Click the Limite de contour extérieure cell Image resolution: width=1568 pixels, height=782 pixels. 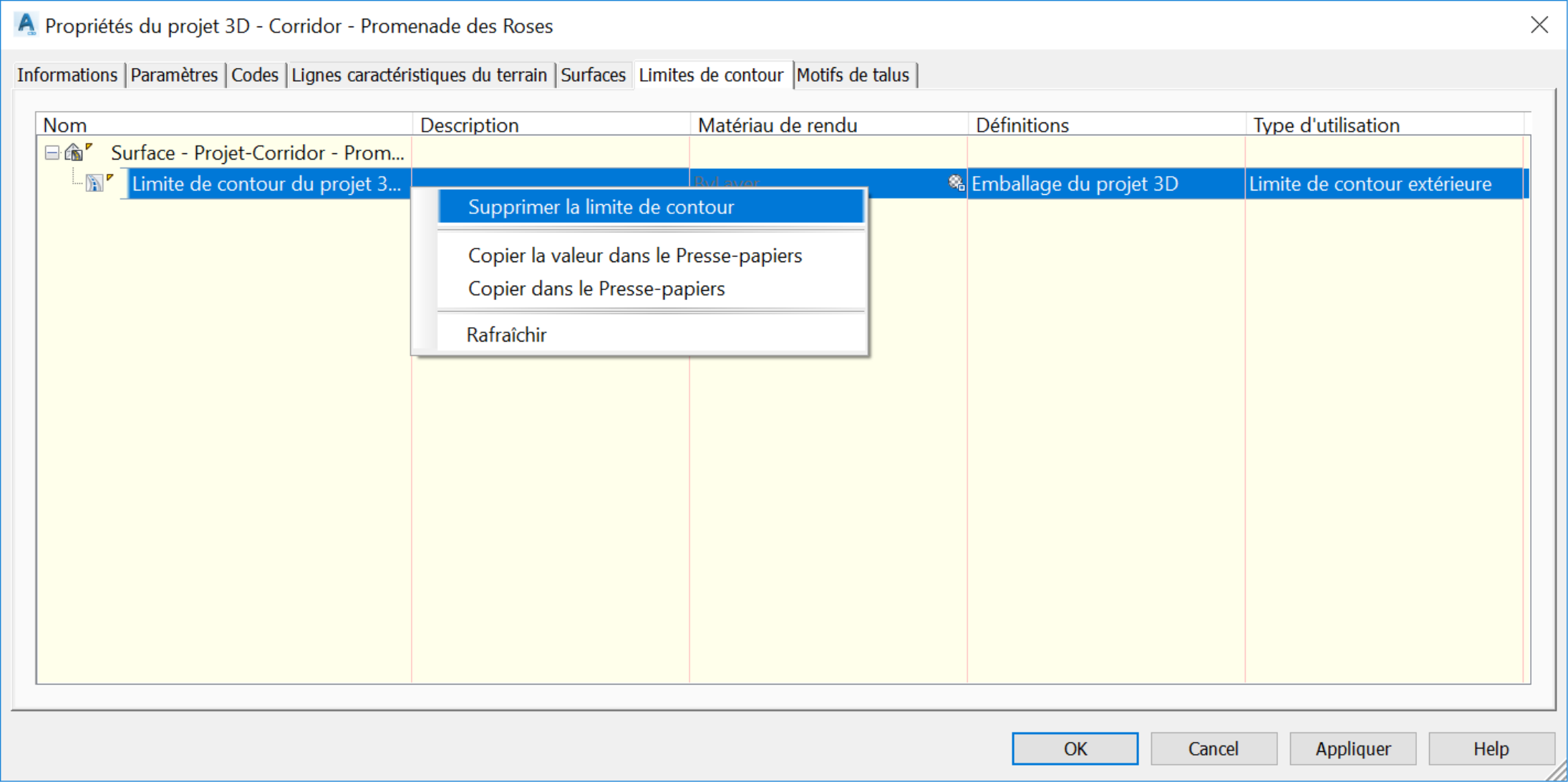[x=1385, y=183]
